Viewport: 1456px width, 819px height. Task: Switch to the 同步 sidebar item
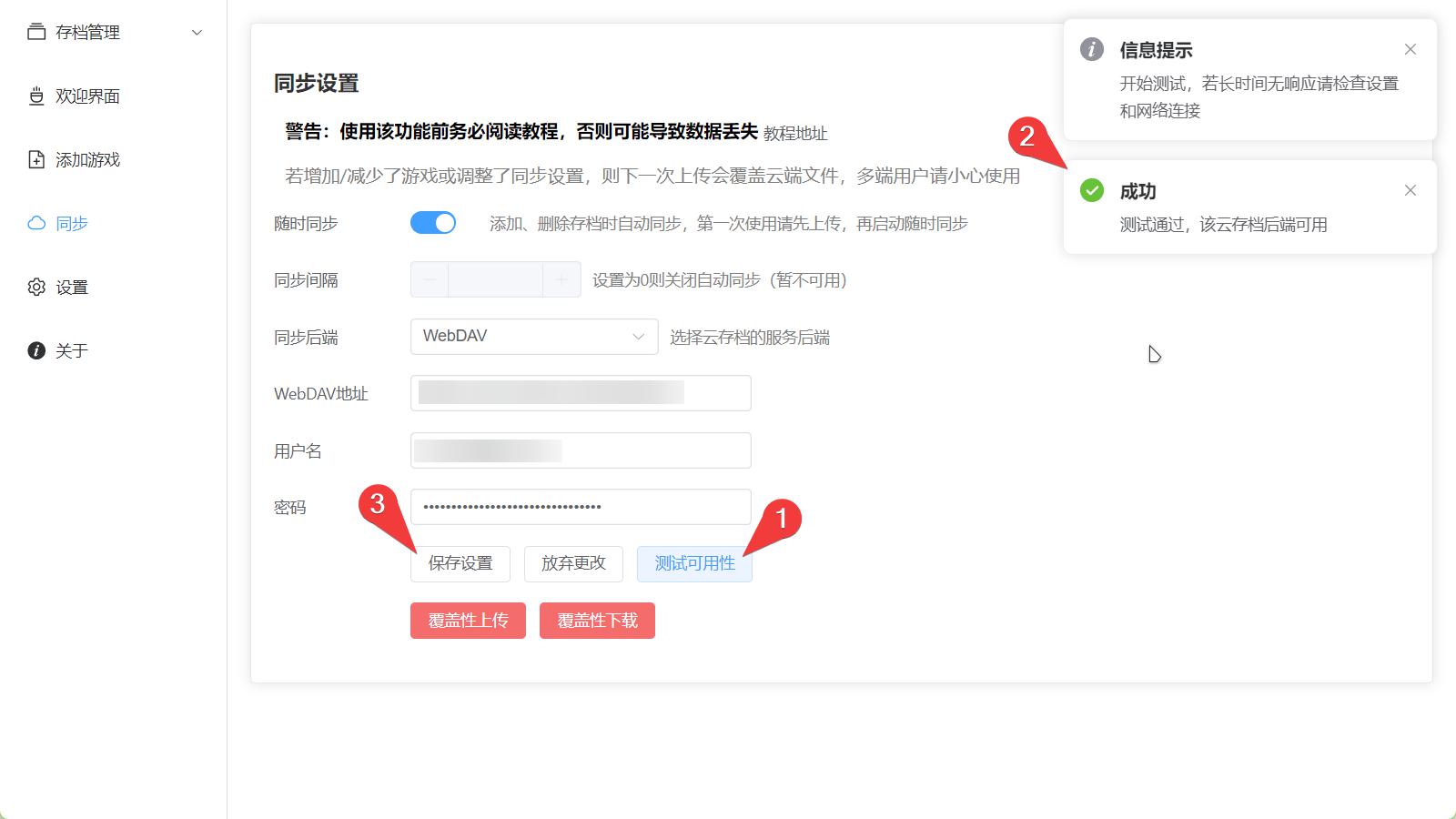(x=73, y=223)
